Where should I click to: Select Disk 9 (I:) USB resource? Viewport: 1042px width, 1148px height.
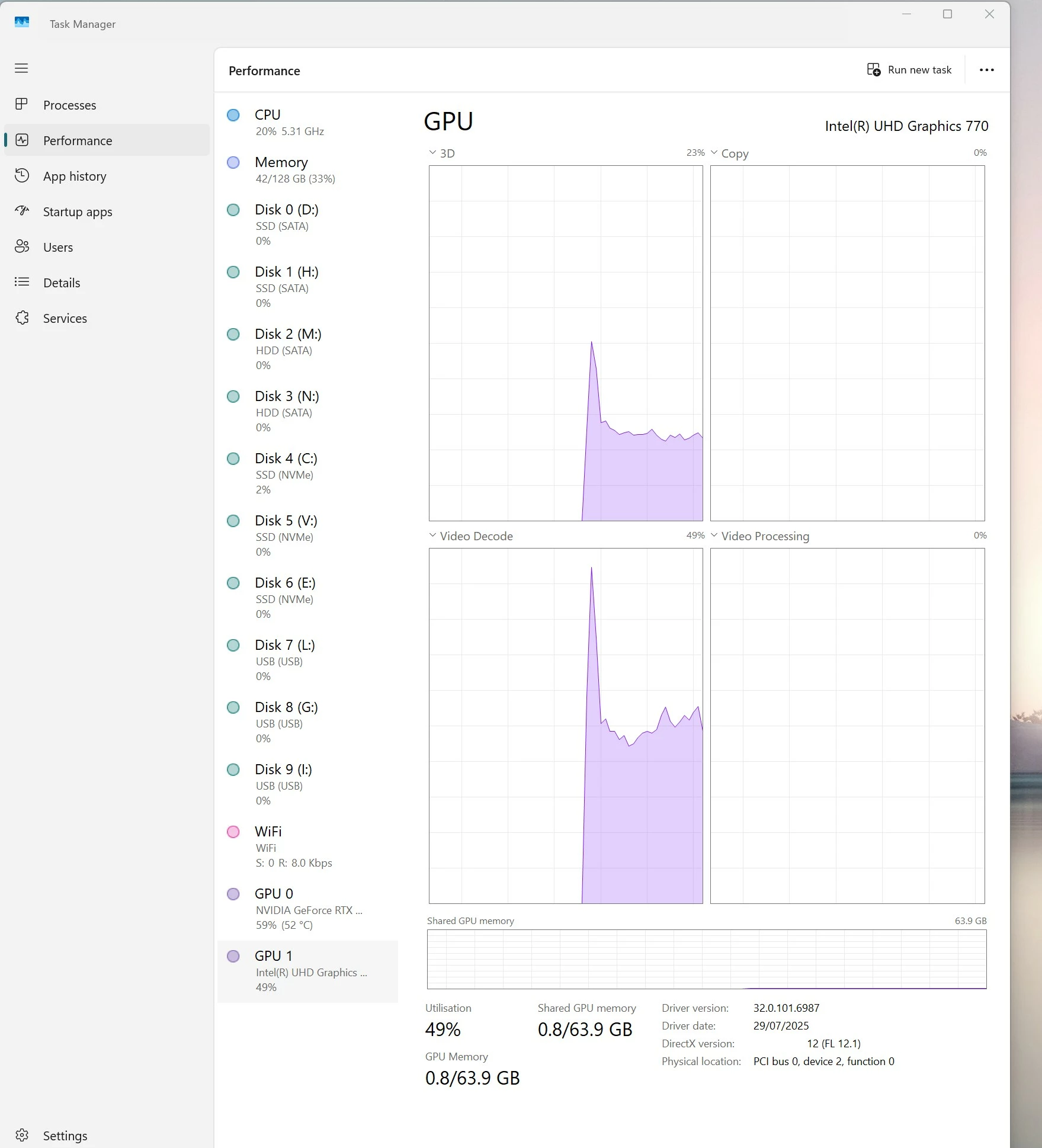(307, 784)
